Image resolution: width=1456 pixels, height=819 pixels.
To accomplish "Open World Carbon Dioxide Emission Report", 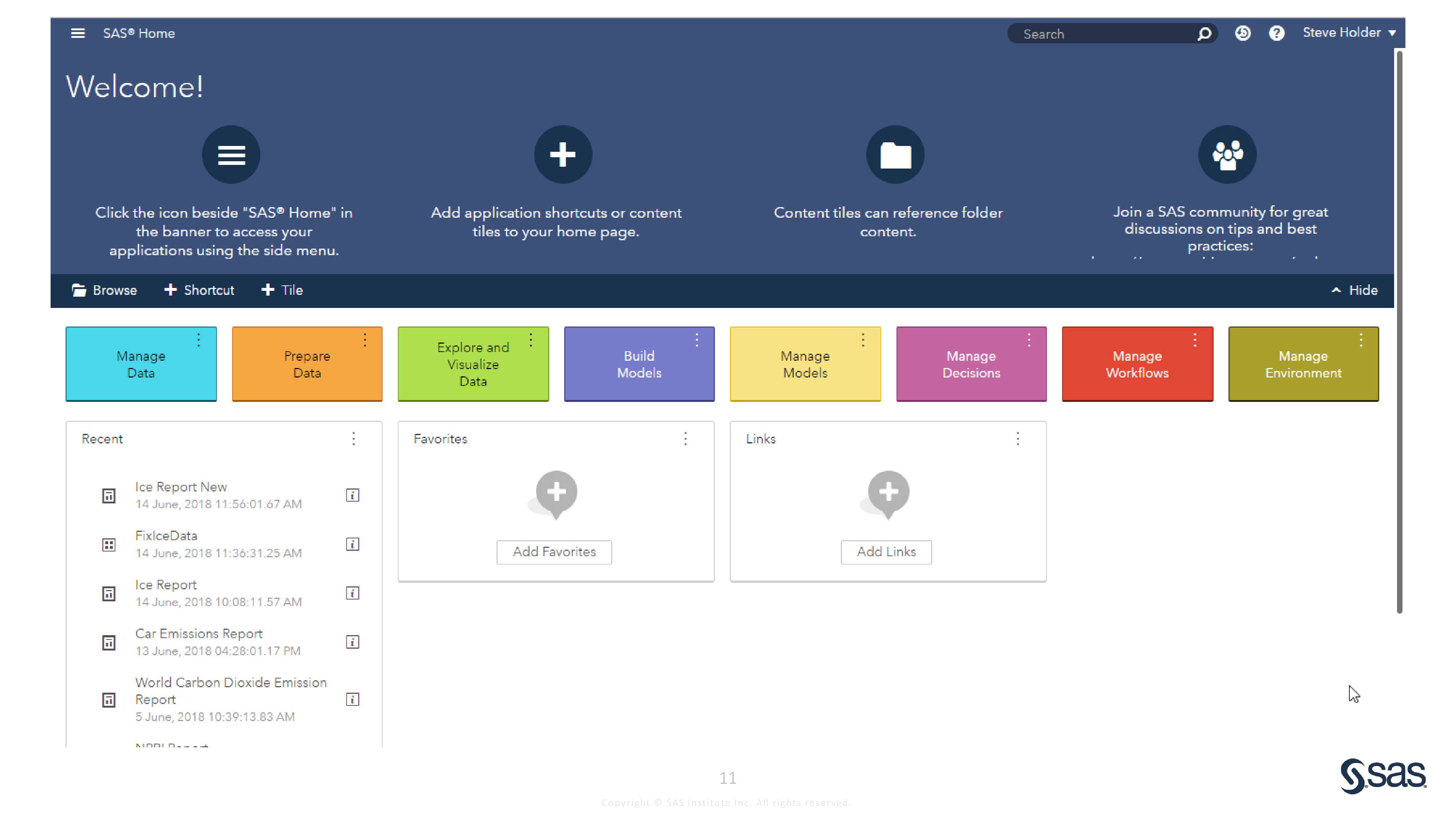I will click(x=231, y=691).
